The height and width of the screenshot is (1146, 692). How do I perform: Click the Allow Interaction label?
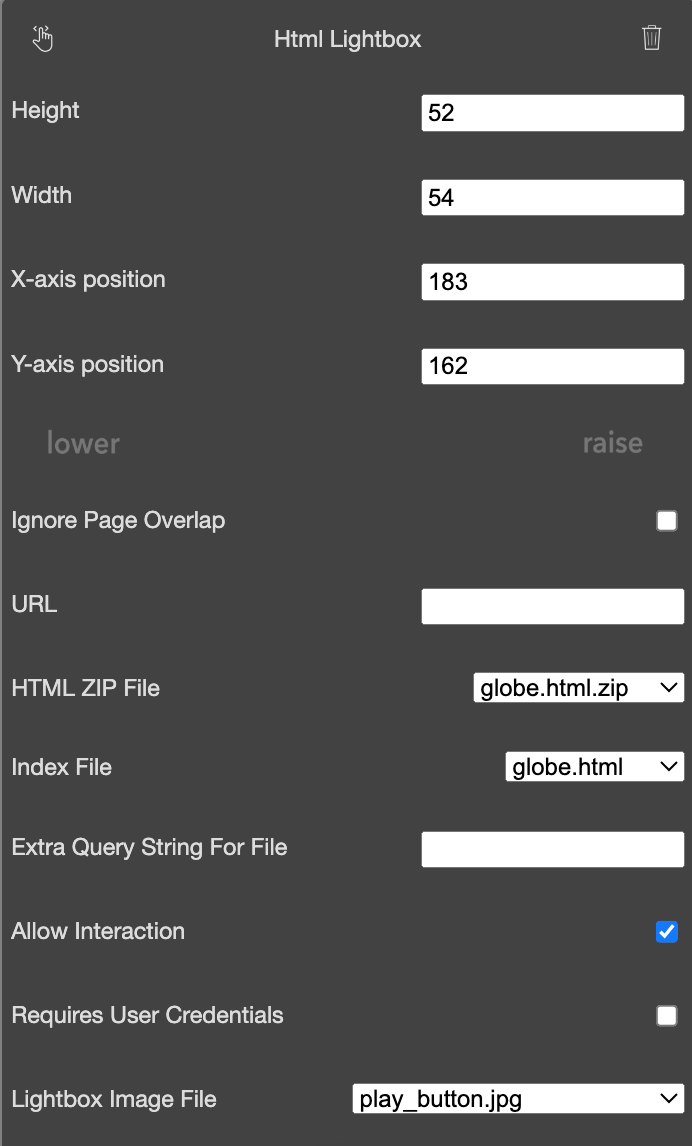[x=98, y=931]
